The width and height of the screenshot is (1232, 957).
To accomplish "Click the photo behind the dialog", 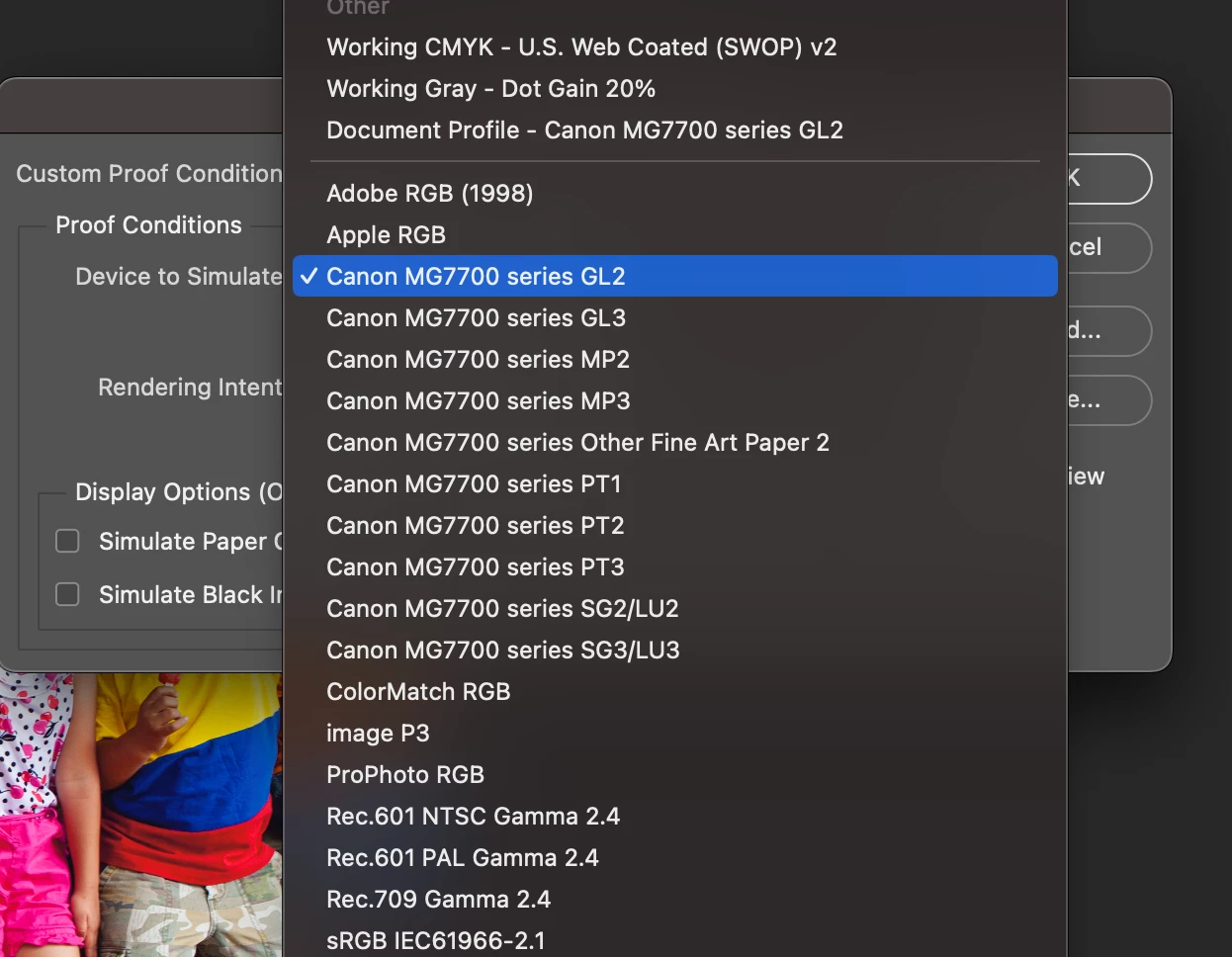I will pyautogui.click(x=141, y=815).
